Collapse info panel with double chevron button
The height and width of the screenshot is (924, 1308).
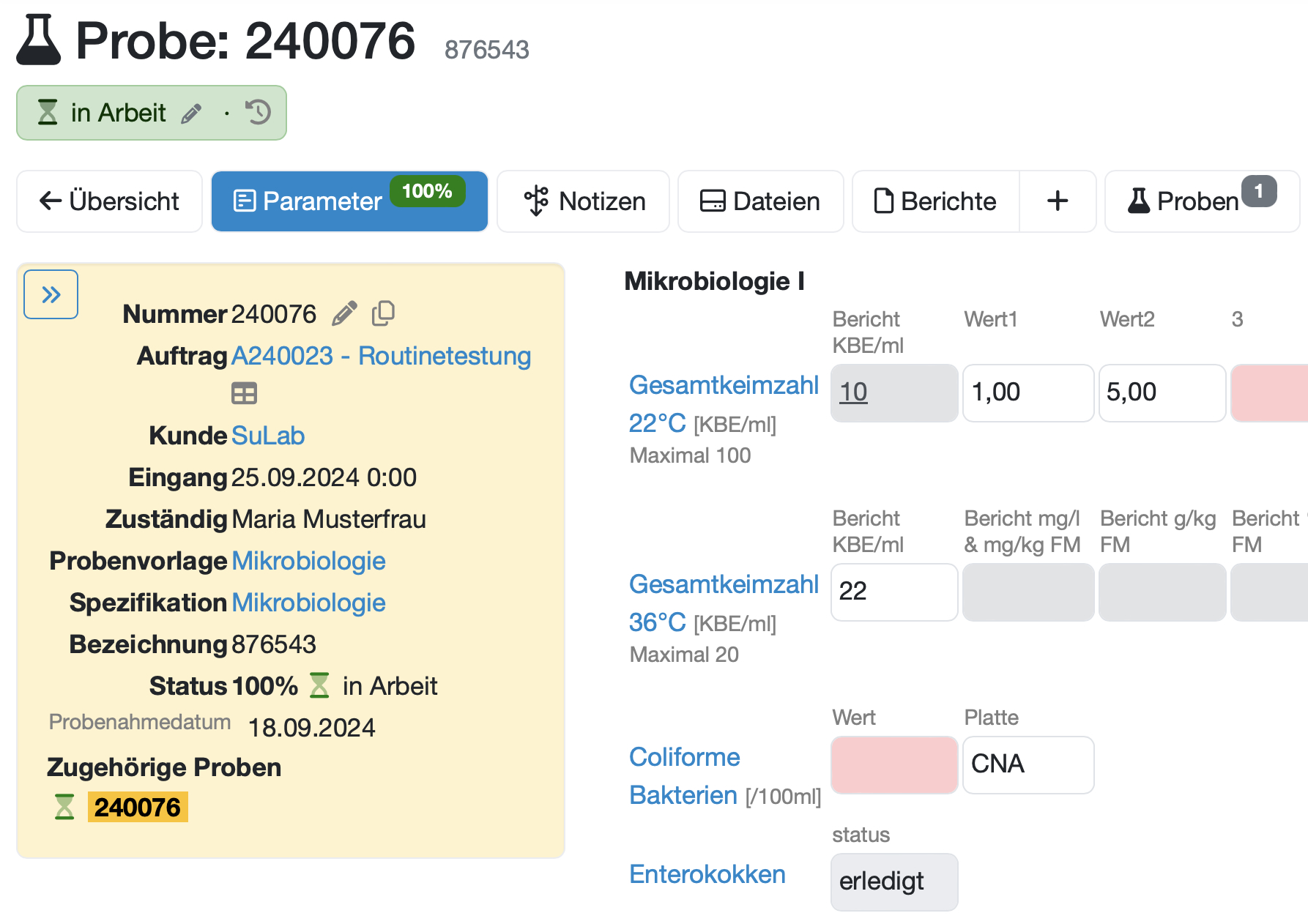51,294
